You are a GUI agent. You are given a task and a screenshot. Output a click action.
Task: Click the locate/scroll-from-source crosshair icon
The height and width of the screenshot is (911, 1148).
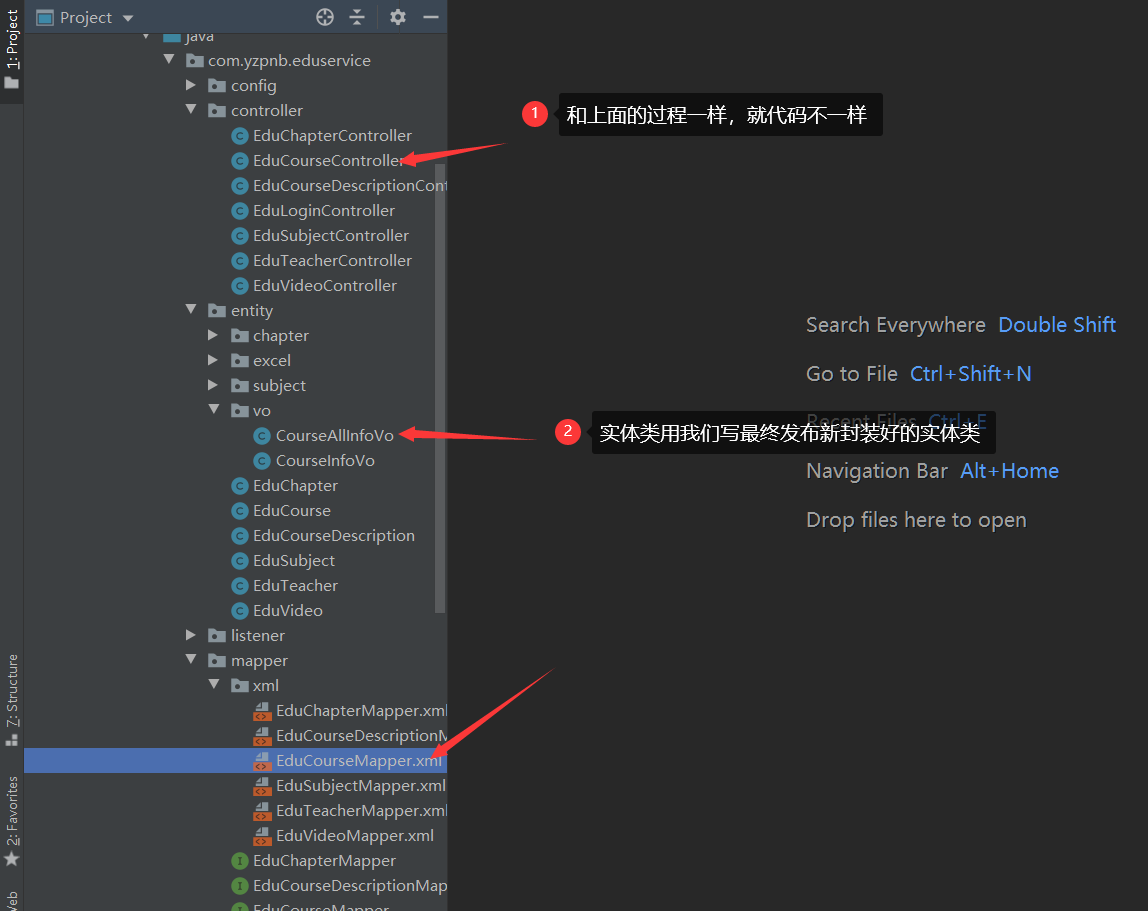coord(325,17)
